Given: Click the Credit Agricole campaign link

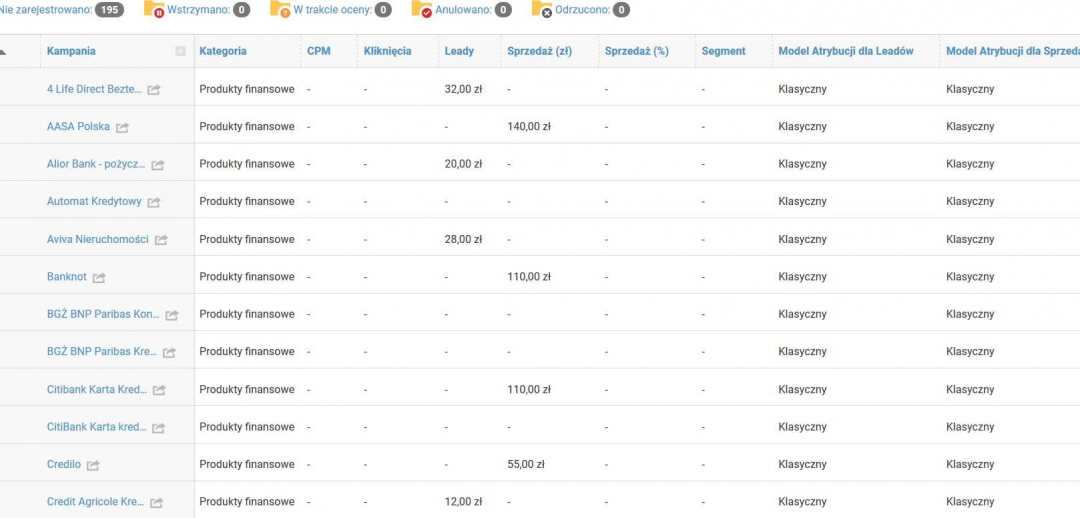Looking at the screenshot, I should pos(95,502).
